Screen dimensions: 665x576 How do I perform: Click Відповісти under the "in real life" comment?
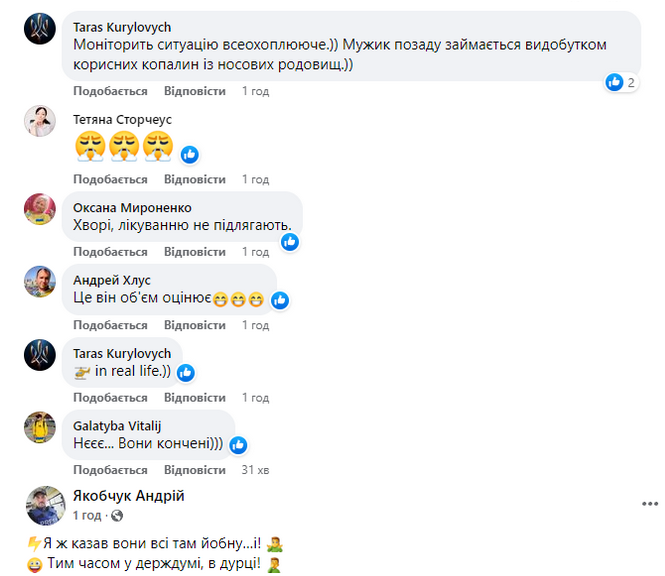pos(194,397)
